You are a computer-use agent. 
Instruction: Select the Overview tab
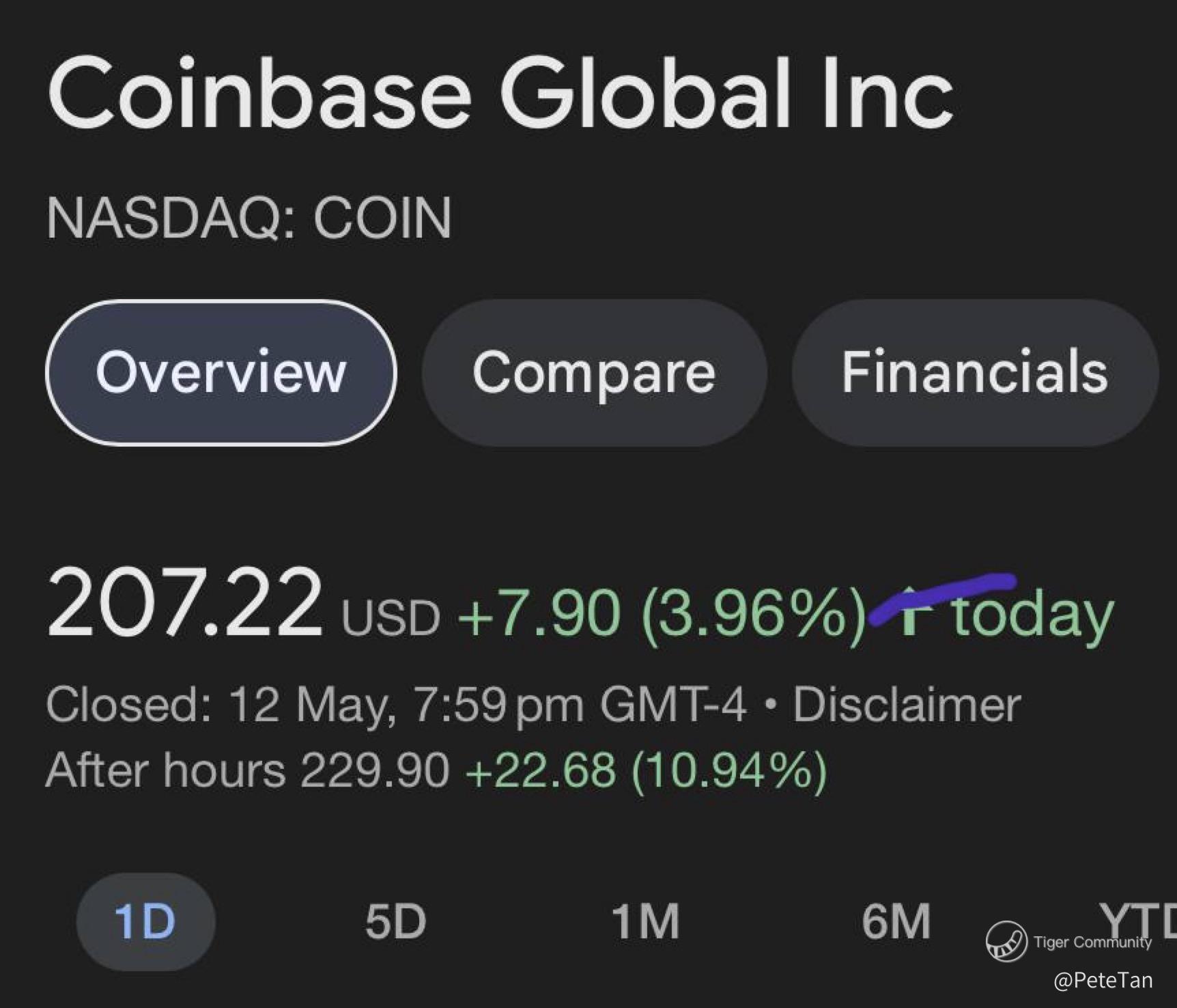(221, 373)
